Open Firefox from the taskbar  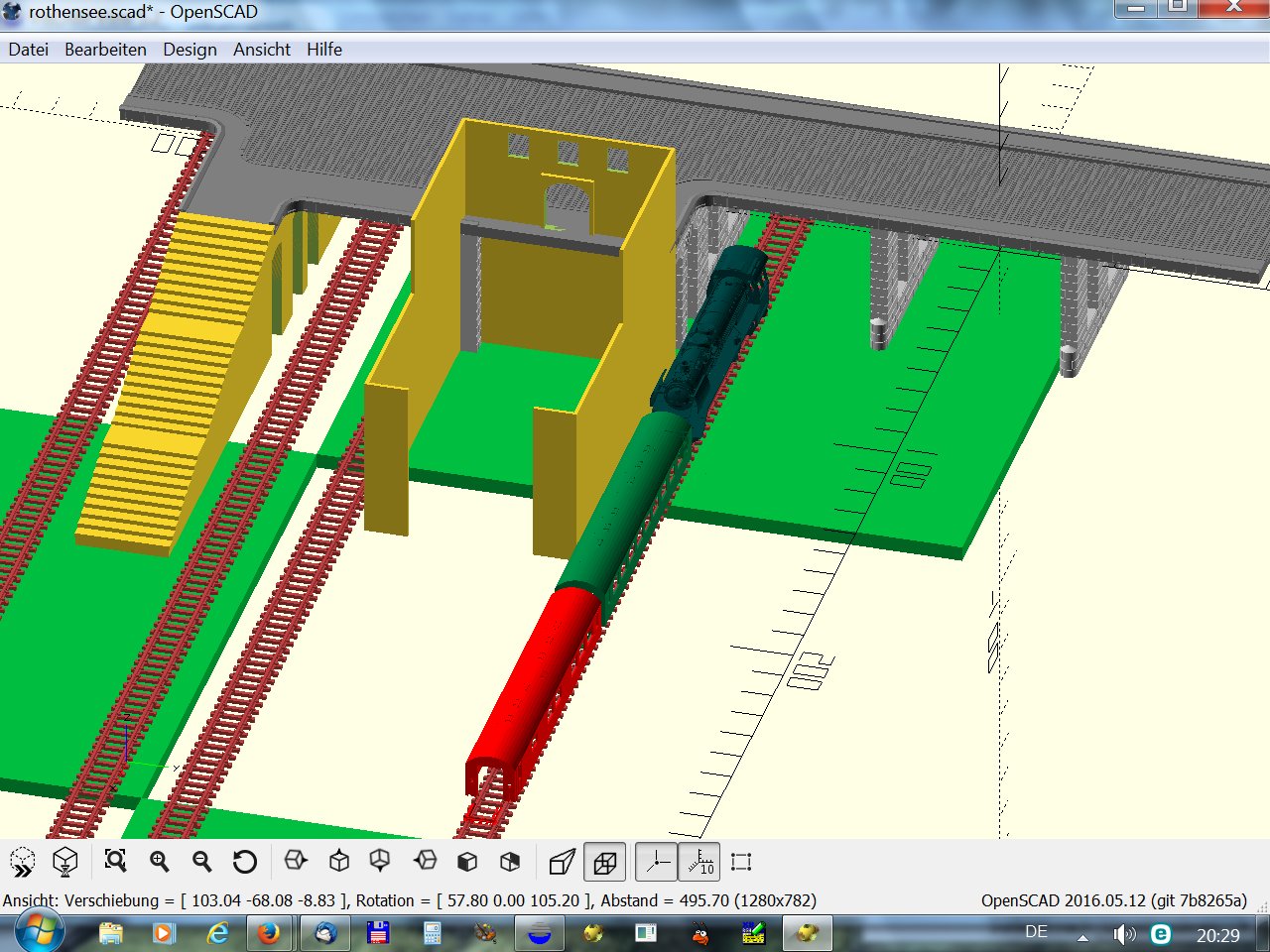(x=268, y=933)
